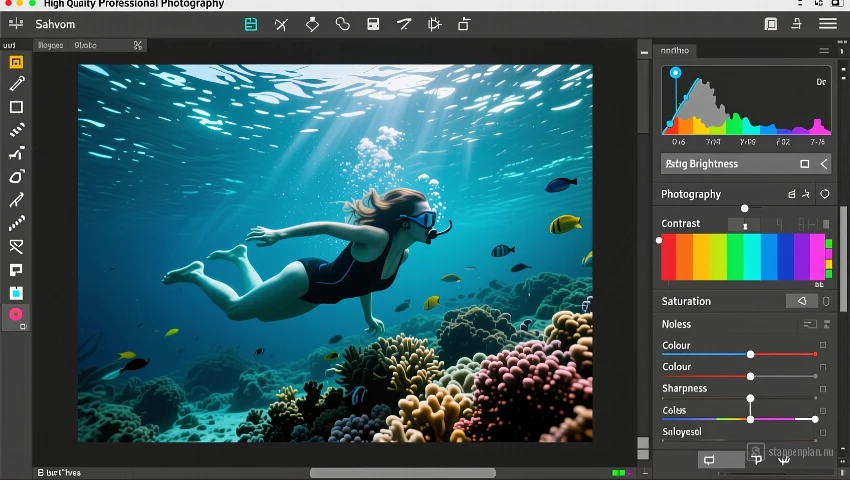Collapse the Brightness section with the chevron
This screenshot has height=480, width=850.
coord(823,164)
